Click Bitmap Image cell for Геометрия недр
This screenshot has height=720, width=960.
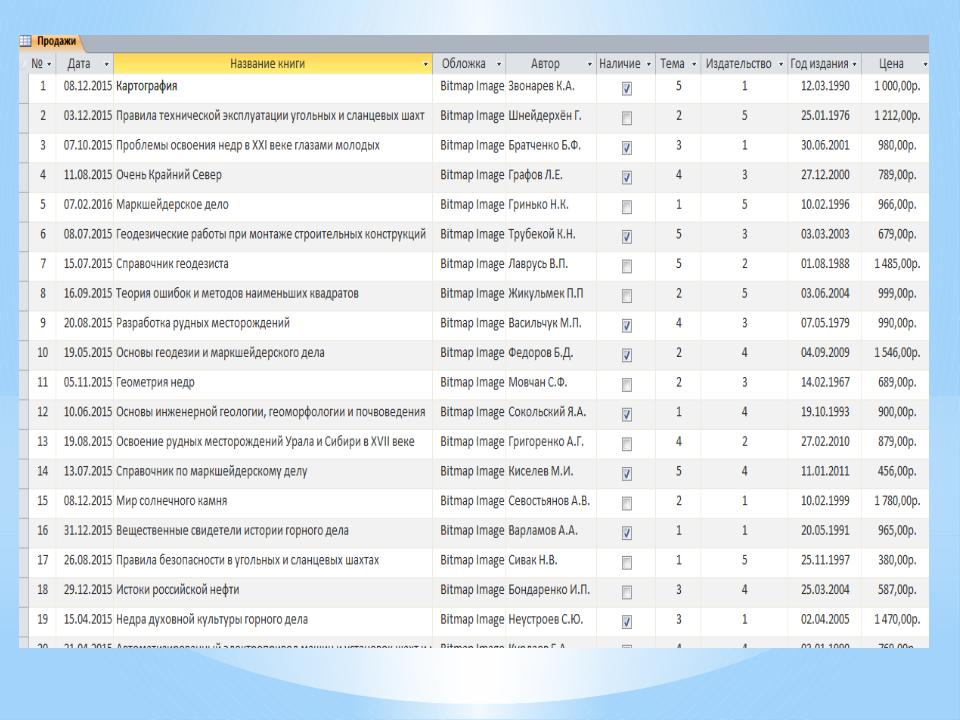tap(471, 383)
